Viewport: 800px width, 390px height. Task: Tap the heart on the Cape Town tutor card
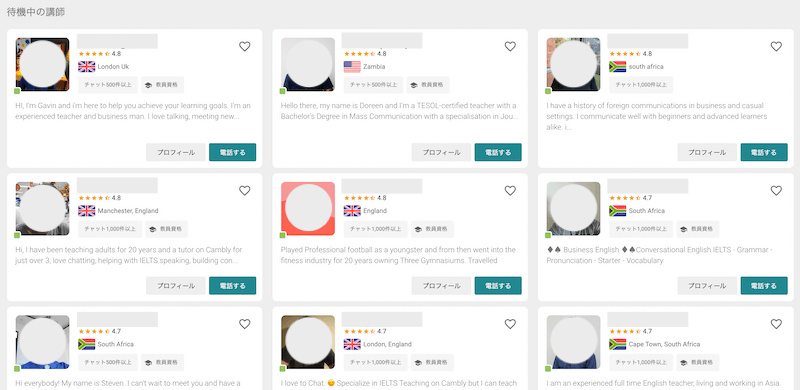pos(776,324)
